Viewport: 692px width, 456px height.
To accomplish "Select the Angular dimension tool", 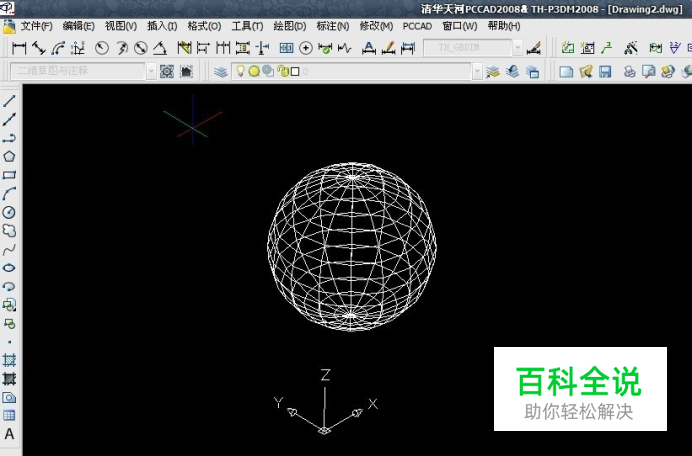I will pyautogui.click(x=160, y=48).
